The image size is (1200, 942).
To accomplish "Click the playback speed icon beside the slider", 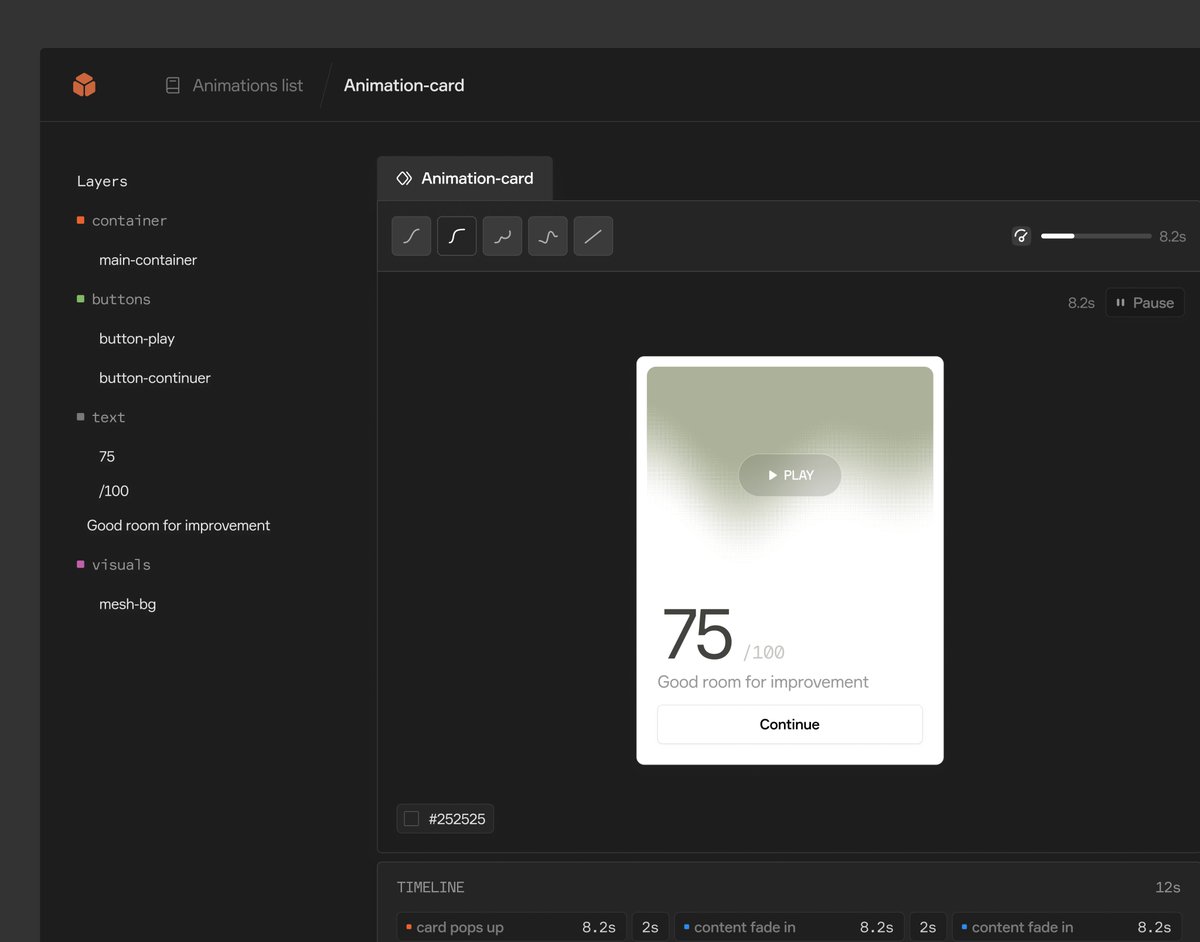I will pos(1021,236).
